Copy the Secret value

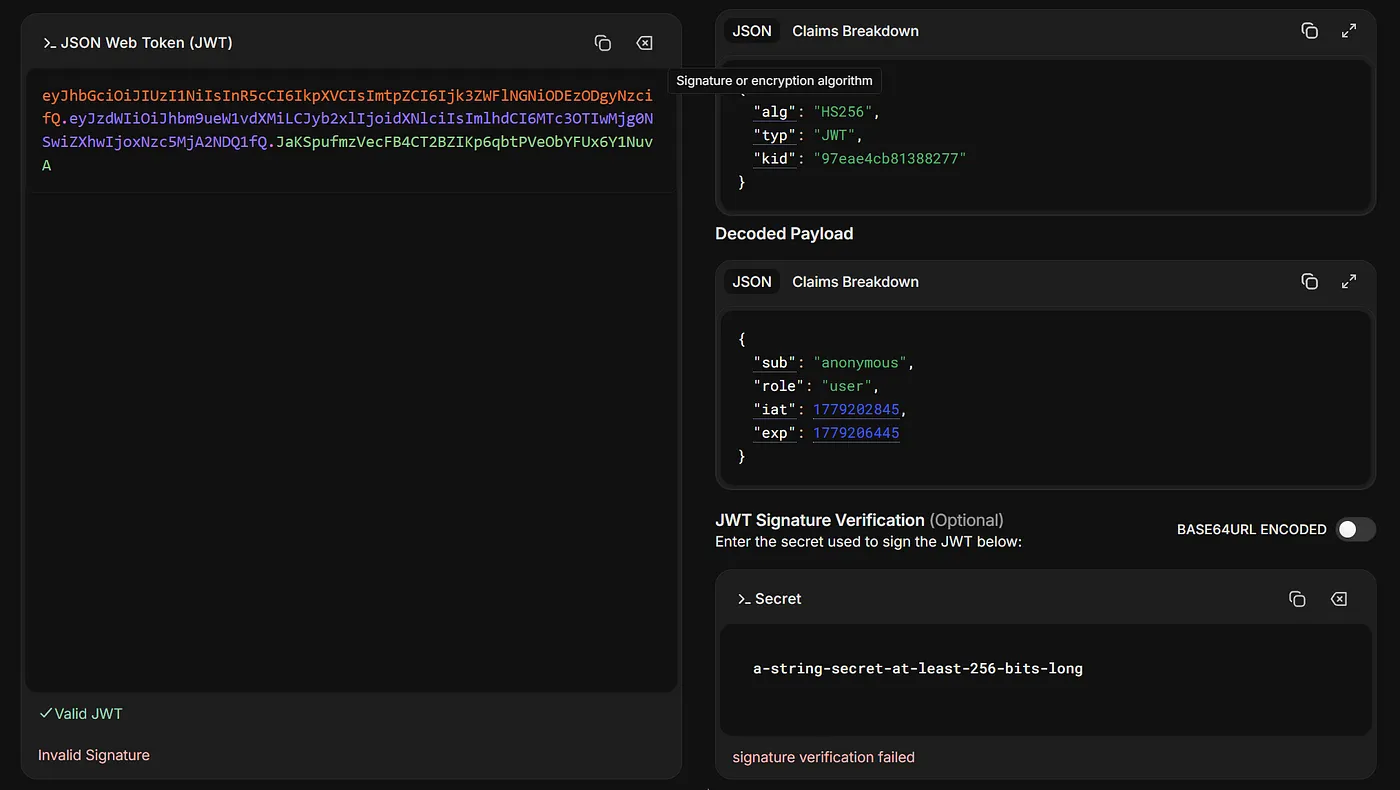(1297, 599)
